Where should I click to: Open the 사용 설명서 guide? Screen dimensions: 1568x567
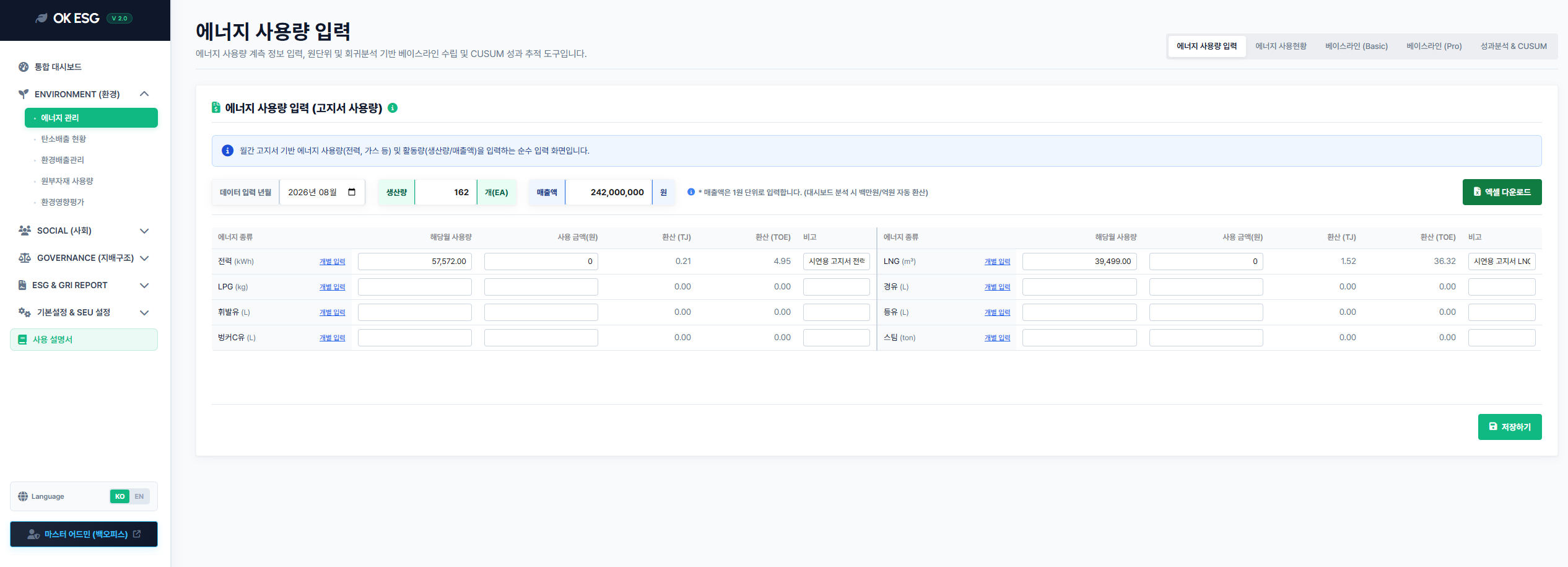coord(84,340)
